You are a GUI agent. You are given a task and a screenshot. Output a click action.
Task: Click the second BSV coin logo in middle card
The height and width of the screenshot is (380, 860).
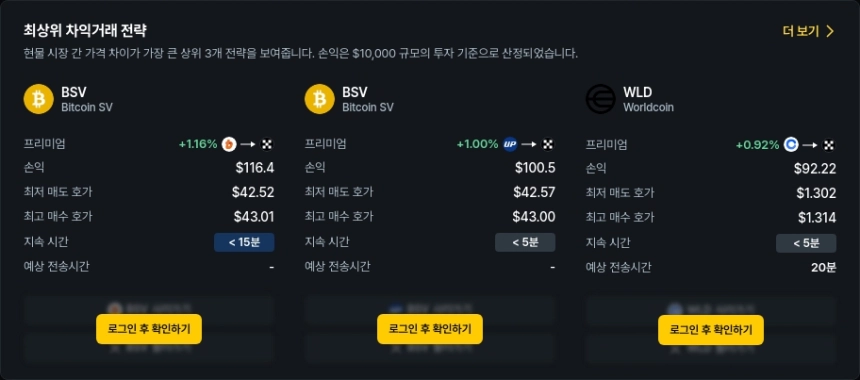320,99
